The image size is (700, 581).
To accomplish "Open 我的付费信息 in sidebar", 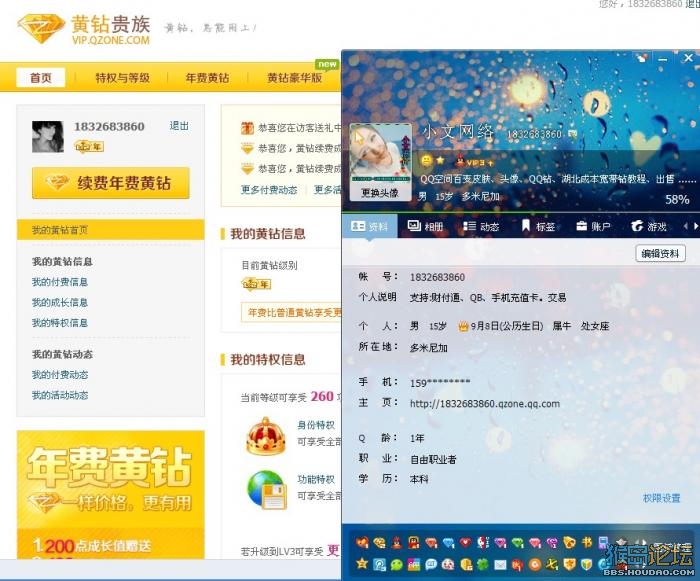I will tap(60, 282).
